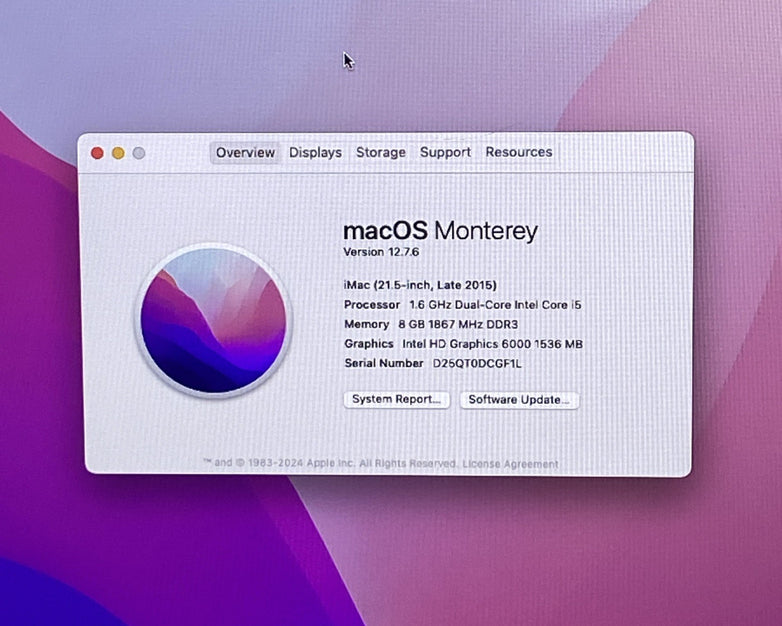This screenshot has height=626, width=782.
Task: Open the License Agreement link
Action: (512, 464)
